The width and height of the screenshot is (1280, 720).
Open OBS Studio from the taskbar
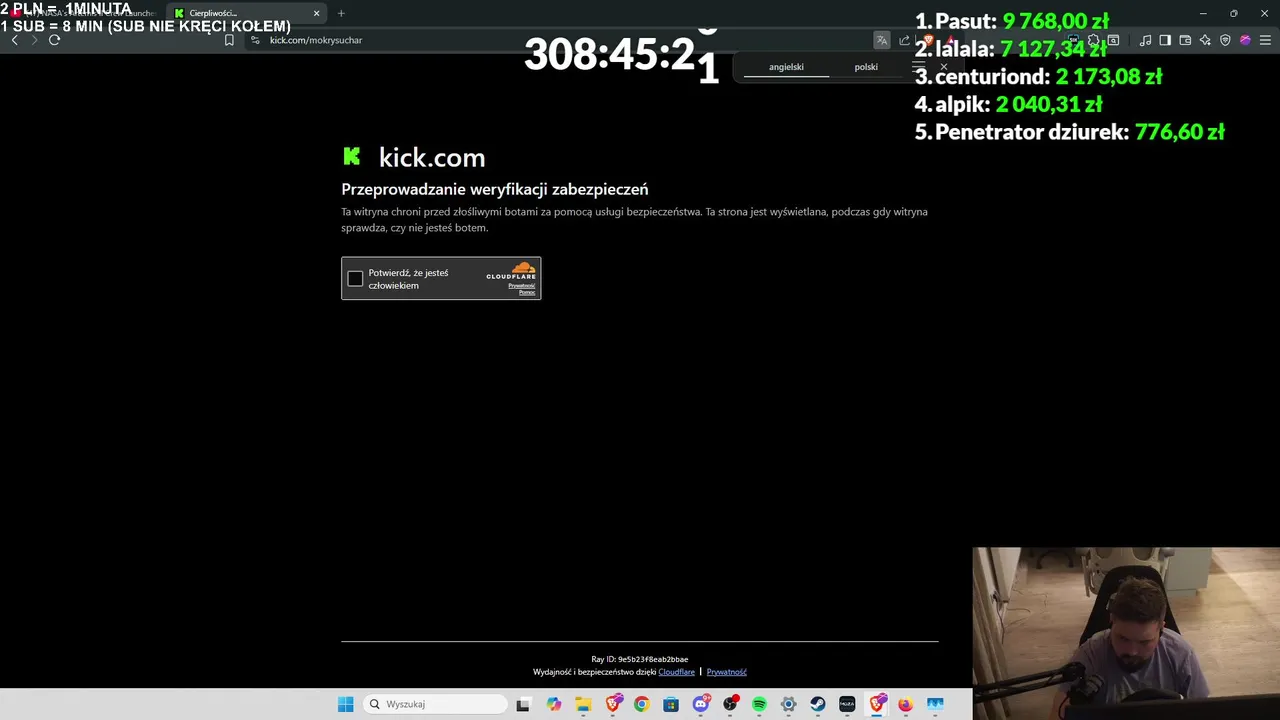click(x=731, y=704)
